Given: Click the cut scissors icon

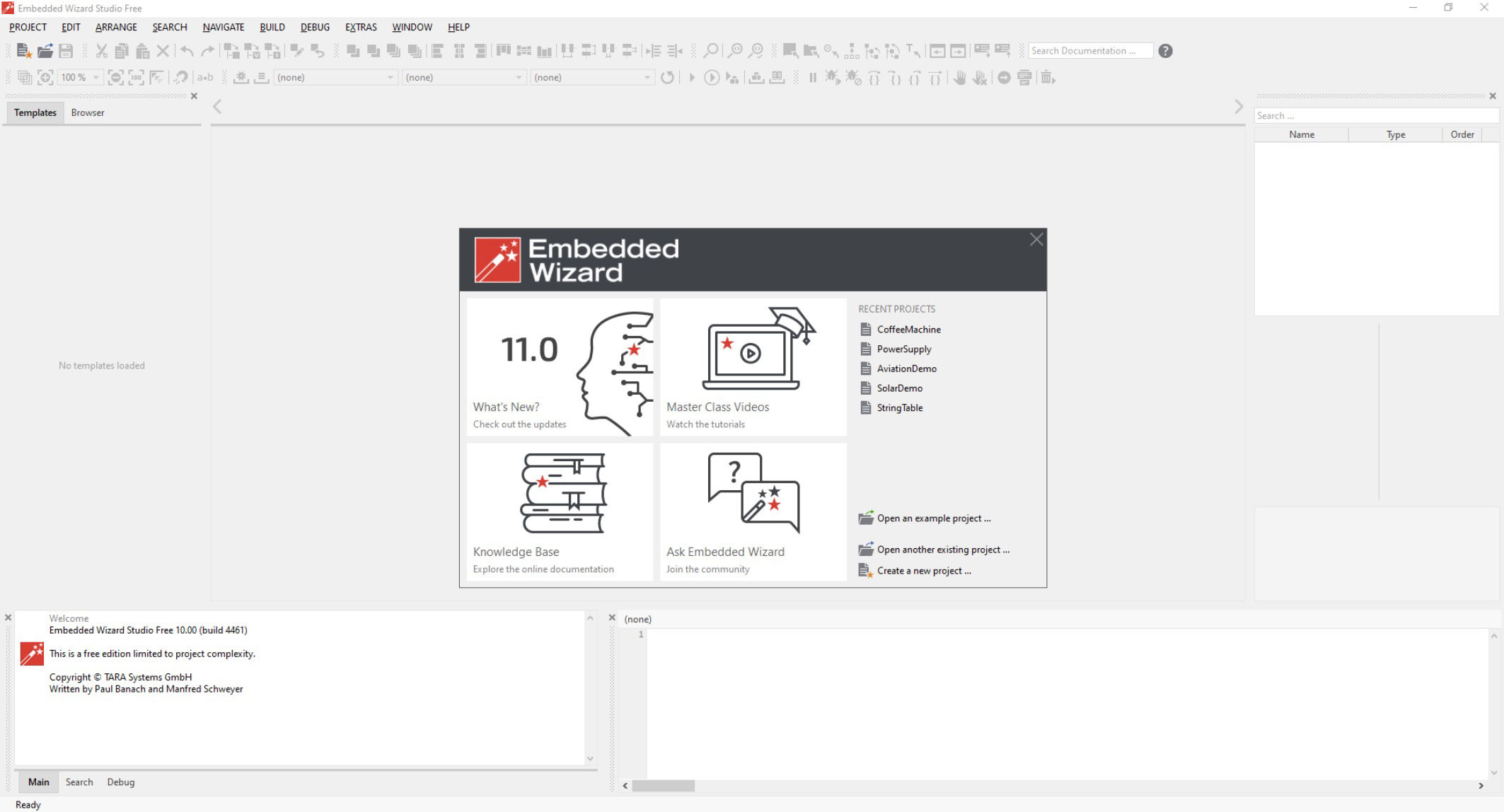Looking at the screenshot, I should pyautogui.click(x=101, y=51).
